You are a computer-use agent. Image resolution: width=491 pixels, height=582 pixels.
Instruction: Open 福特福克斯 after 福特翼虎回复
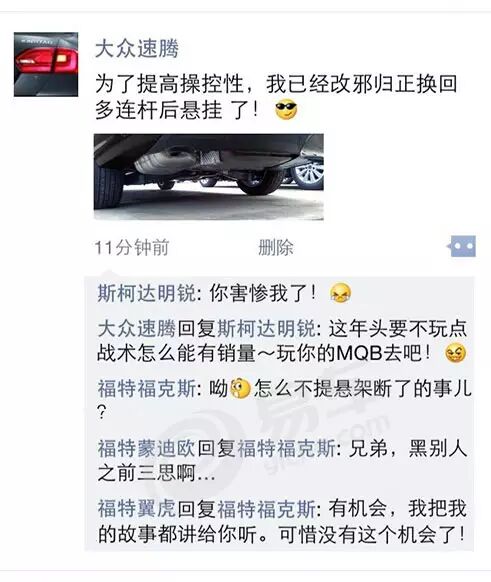(x=266, y=509)
